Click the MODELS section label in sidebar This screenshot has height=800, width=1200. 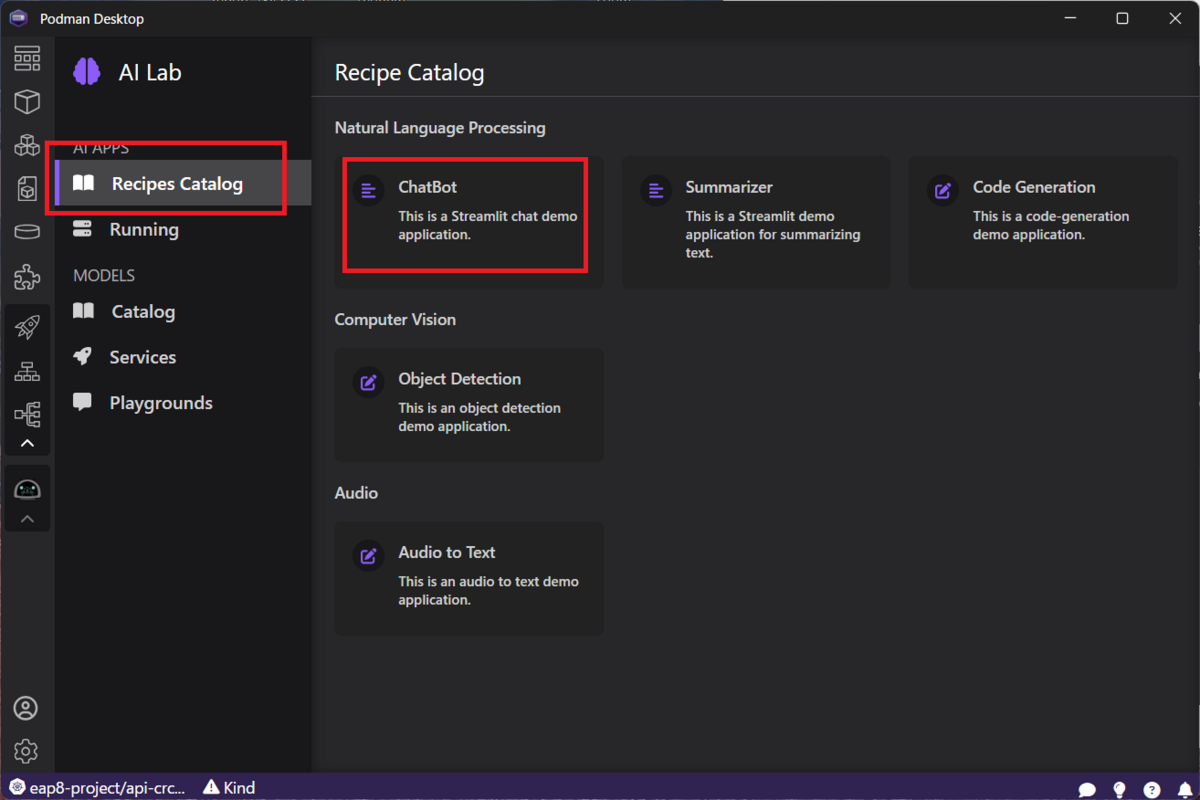[x=104, y=275]
